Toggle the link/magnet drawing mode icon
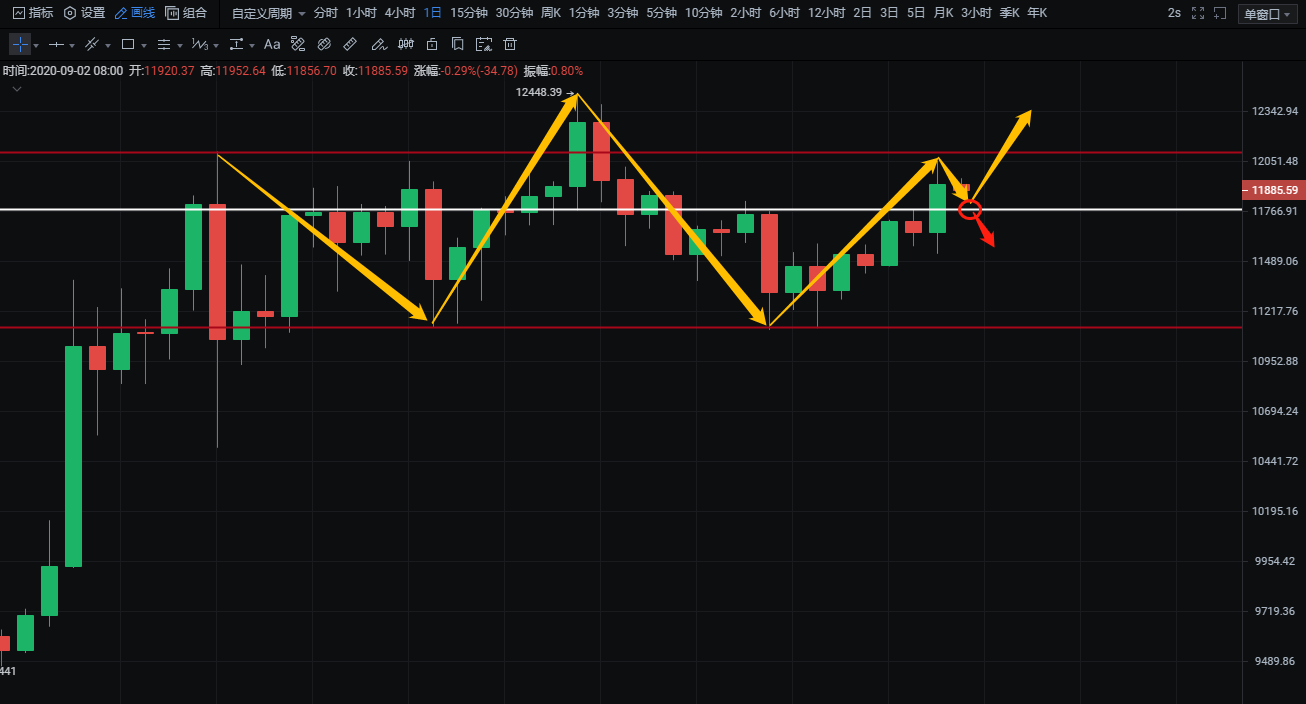The height and width of the screenshot is (704, 1306). (x=324, y=45)
